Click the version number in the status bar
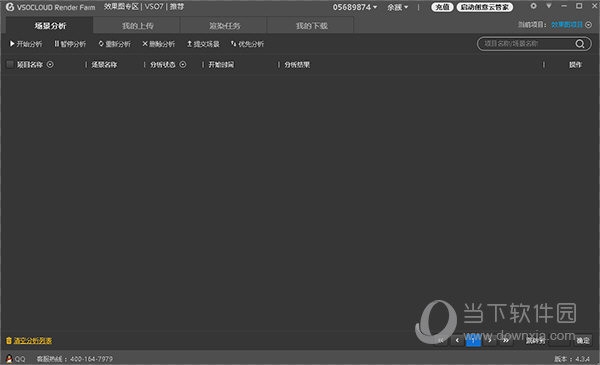Screen dimensions: 600x365 (582, 359)
